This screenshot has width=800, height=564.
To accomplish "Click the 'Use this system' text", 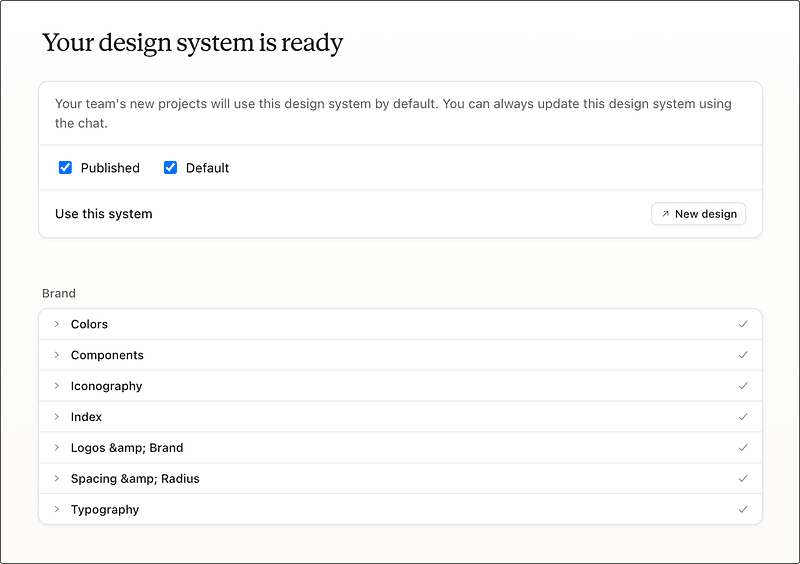I will 104,214.
